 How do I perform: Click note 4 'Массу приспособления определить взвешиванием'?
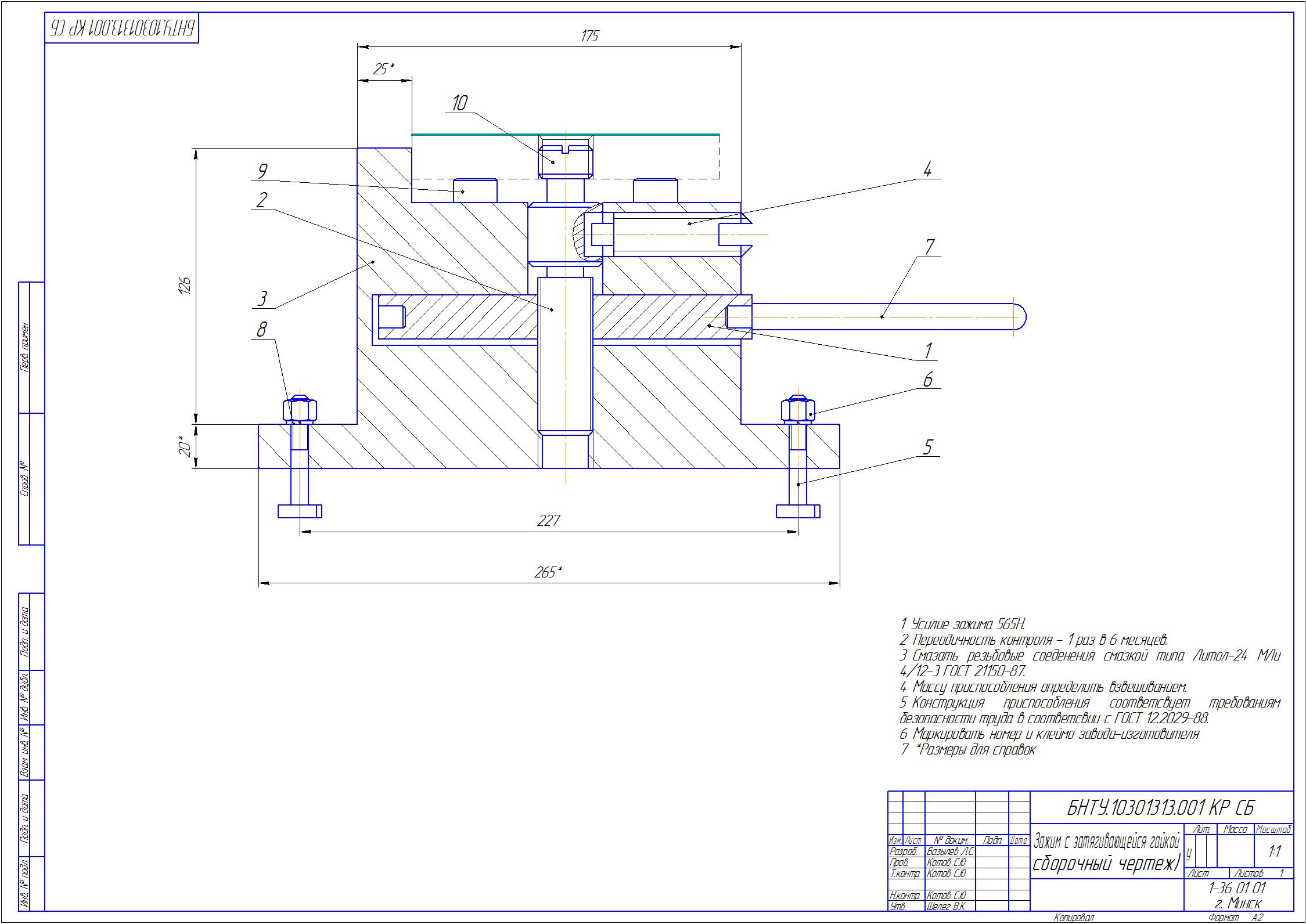1043,687
